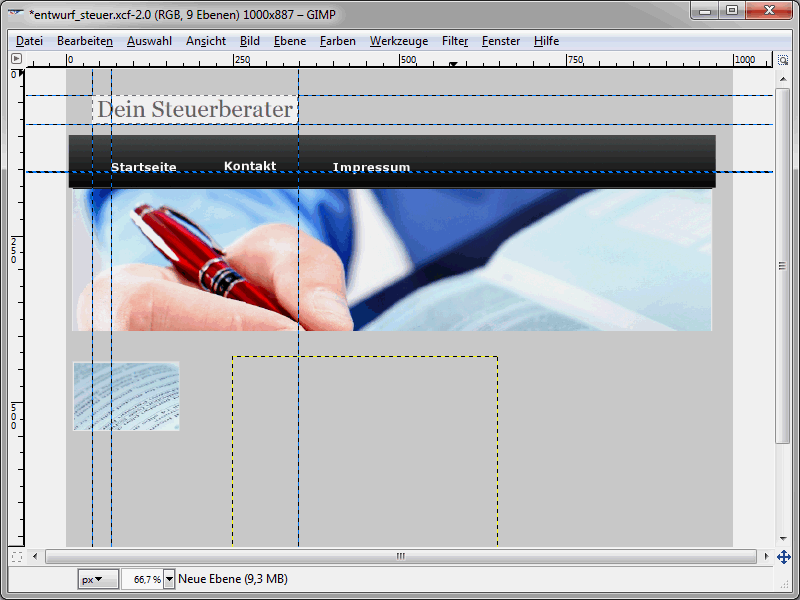Open the Werkzeuge menu
This screenshot has height=600, width=800.
click(x=398, y=41)
